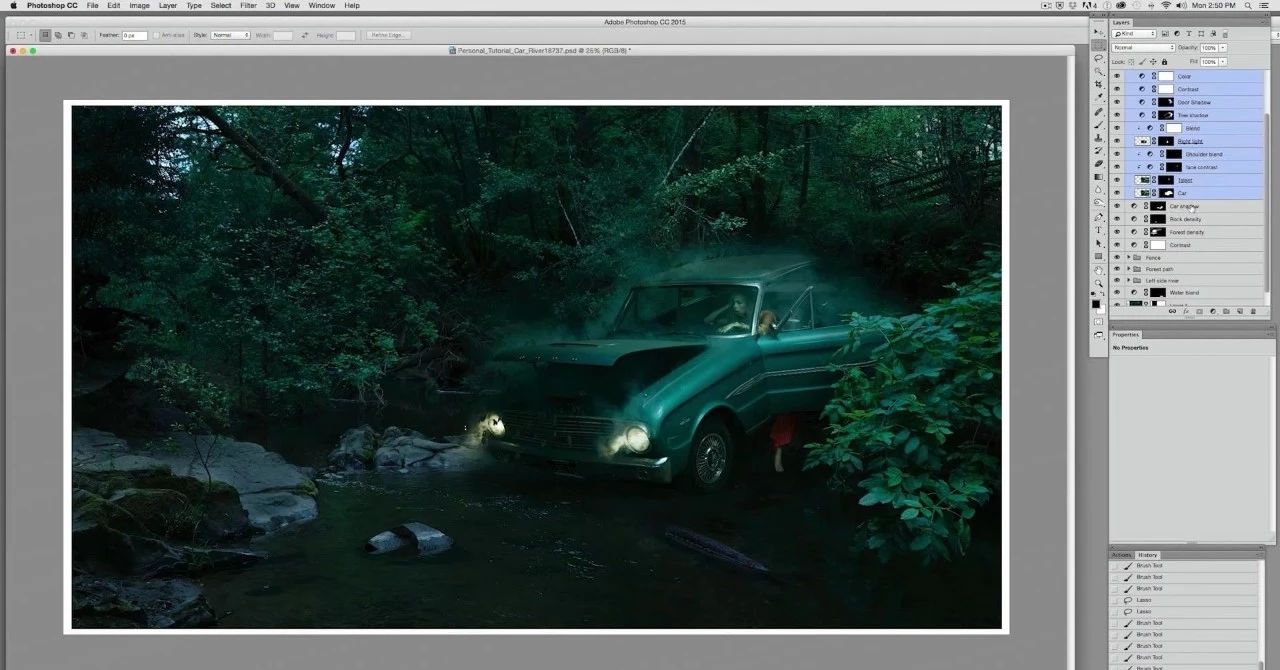Click the Delete layer trash icon
Screen dimensions: 1280x670
[x=1252, y=311]
